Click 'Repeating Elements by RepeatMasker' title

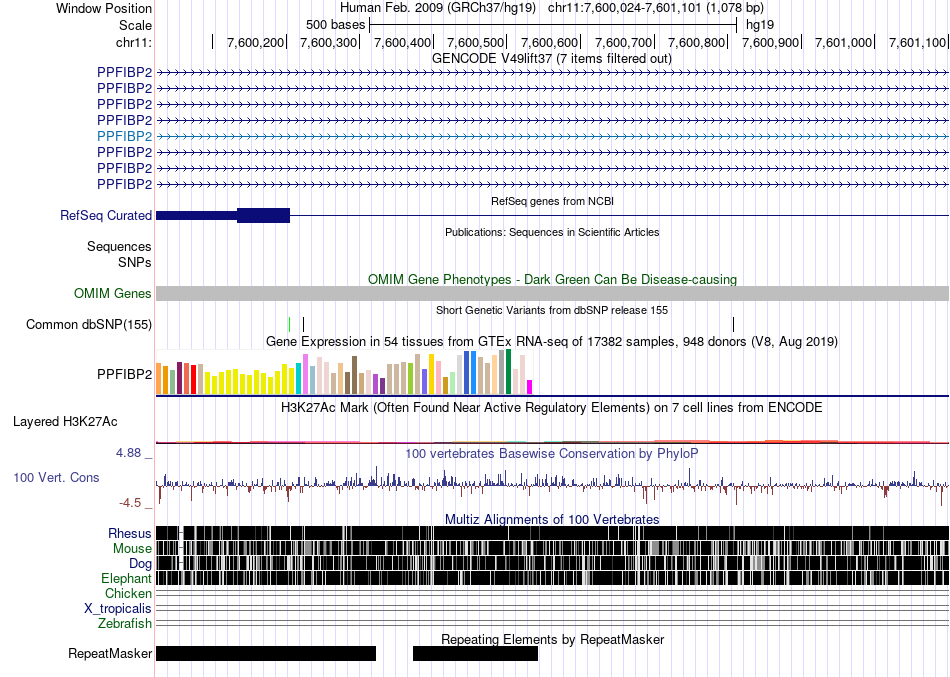pos(553,639)
